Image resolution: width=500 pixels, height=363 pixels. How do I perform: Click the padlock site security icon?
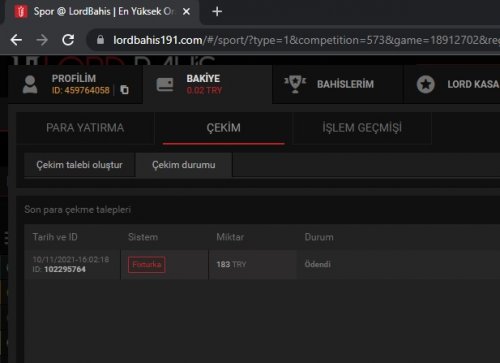(100, 40)
